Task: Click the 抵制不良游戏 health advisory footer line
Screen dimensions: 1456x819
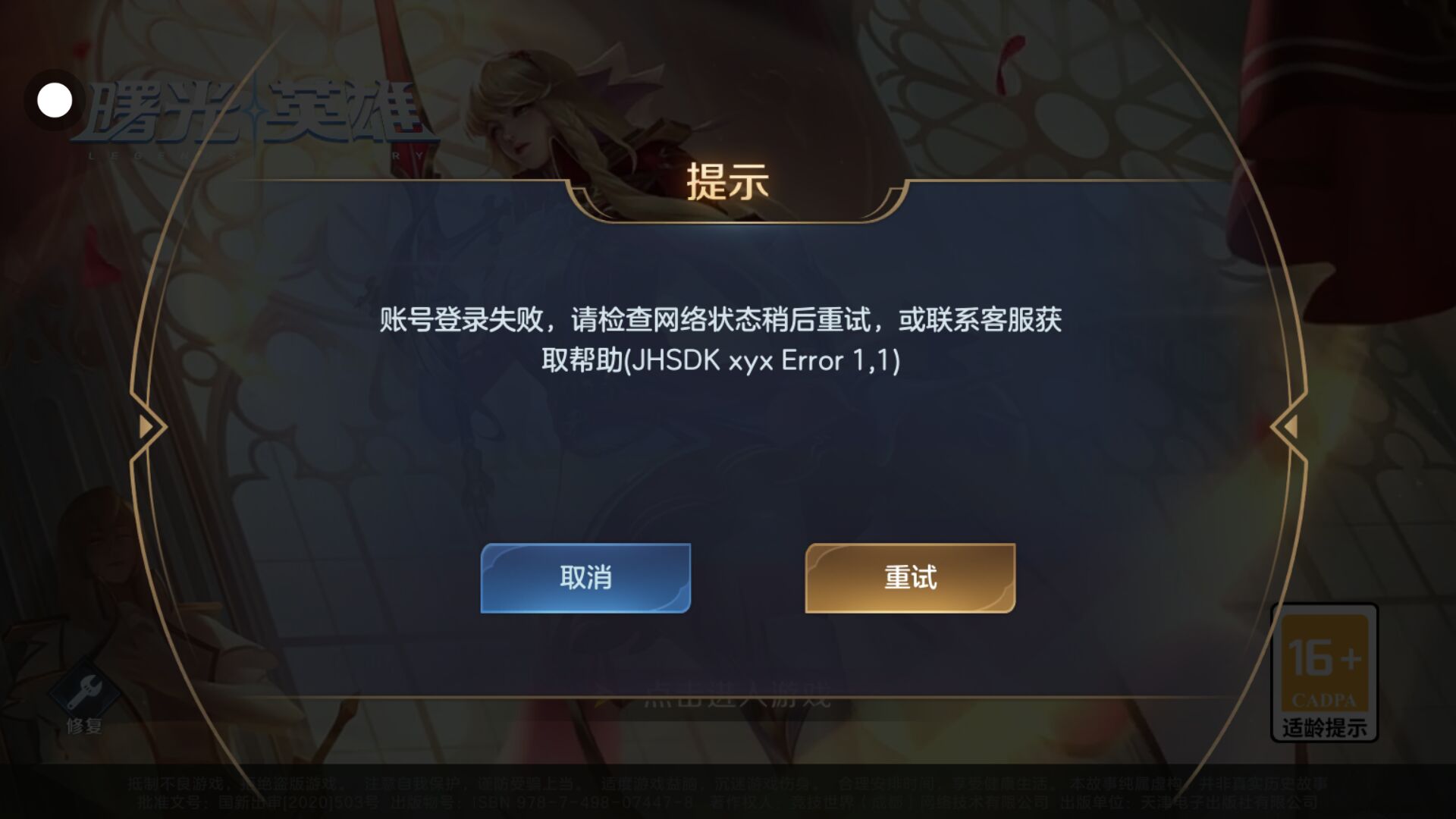Action: pos(728,784)
